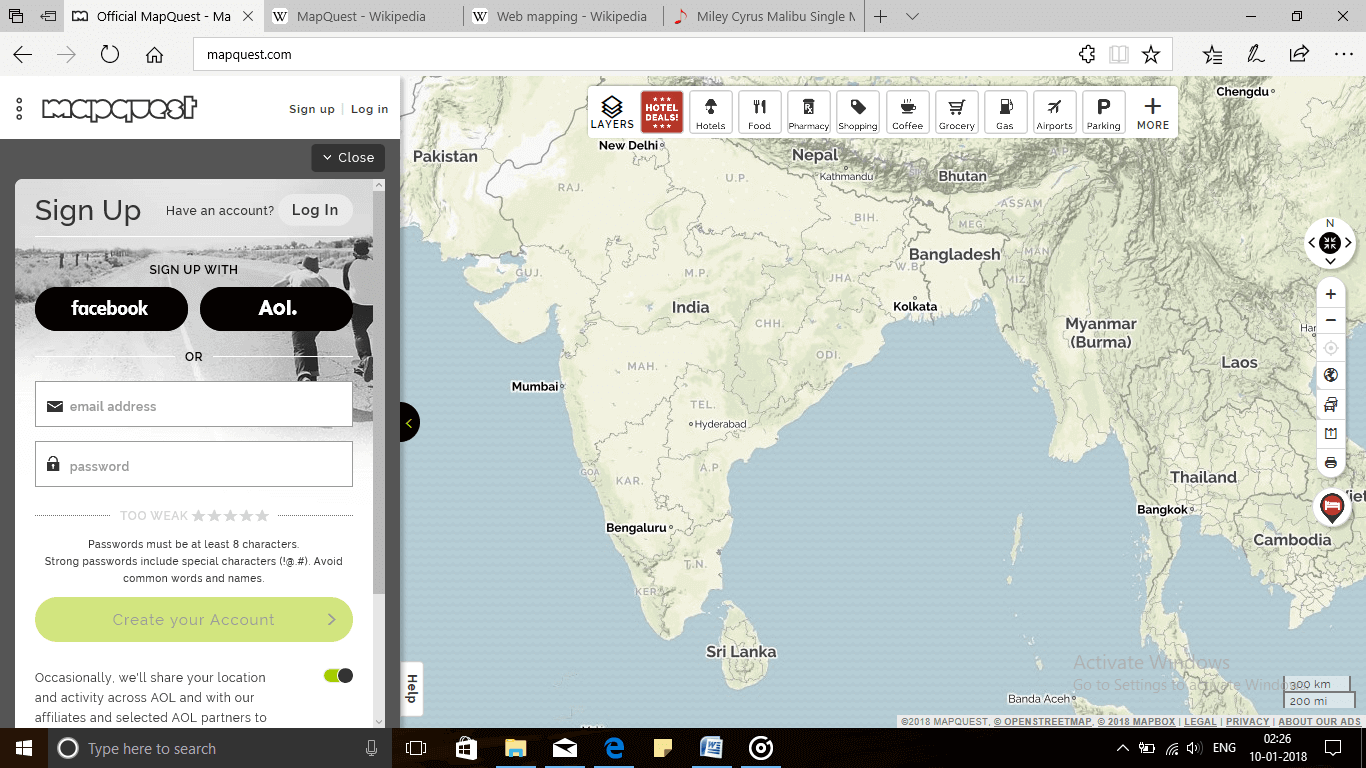Collapse the sidebar with the arrow
The width and height of the screenshot is (1366, 768).
[x=408, y=423]
